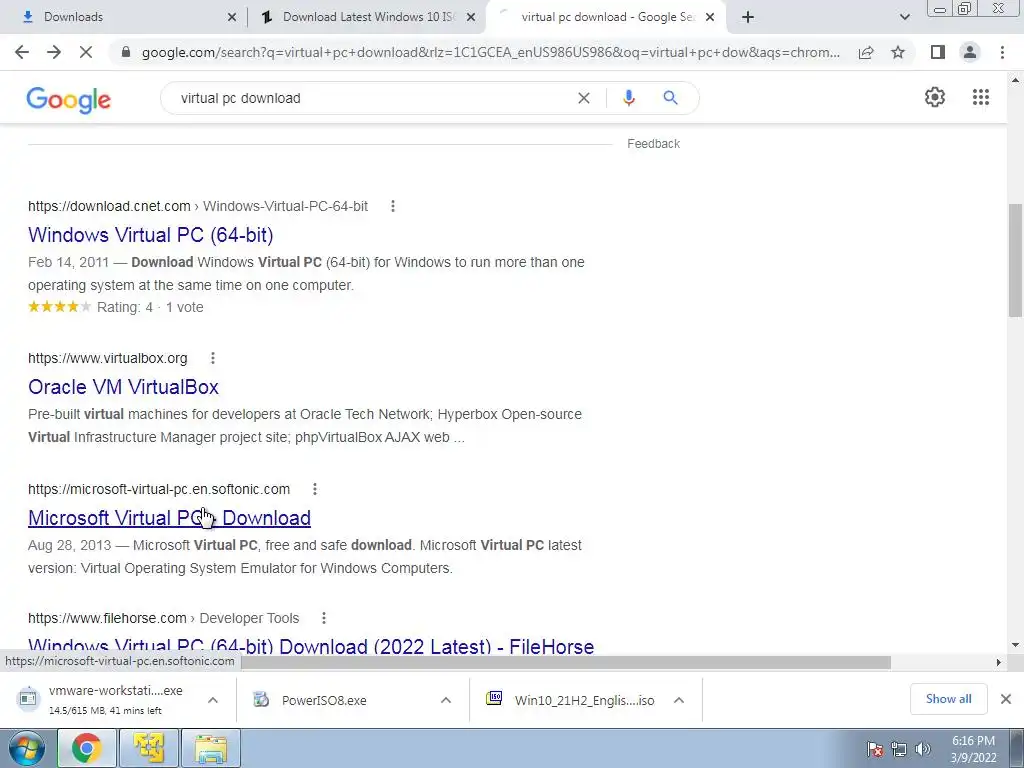Open Chrome from the taskbar
The height and width of the screenshot is (768, 1024).
pos(87,748)
